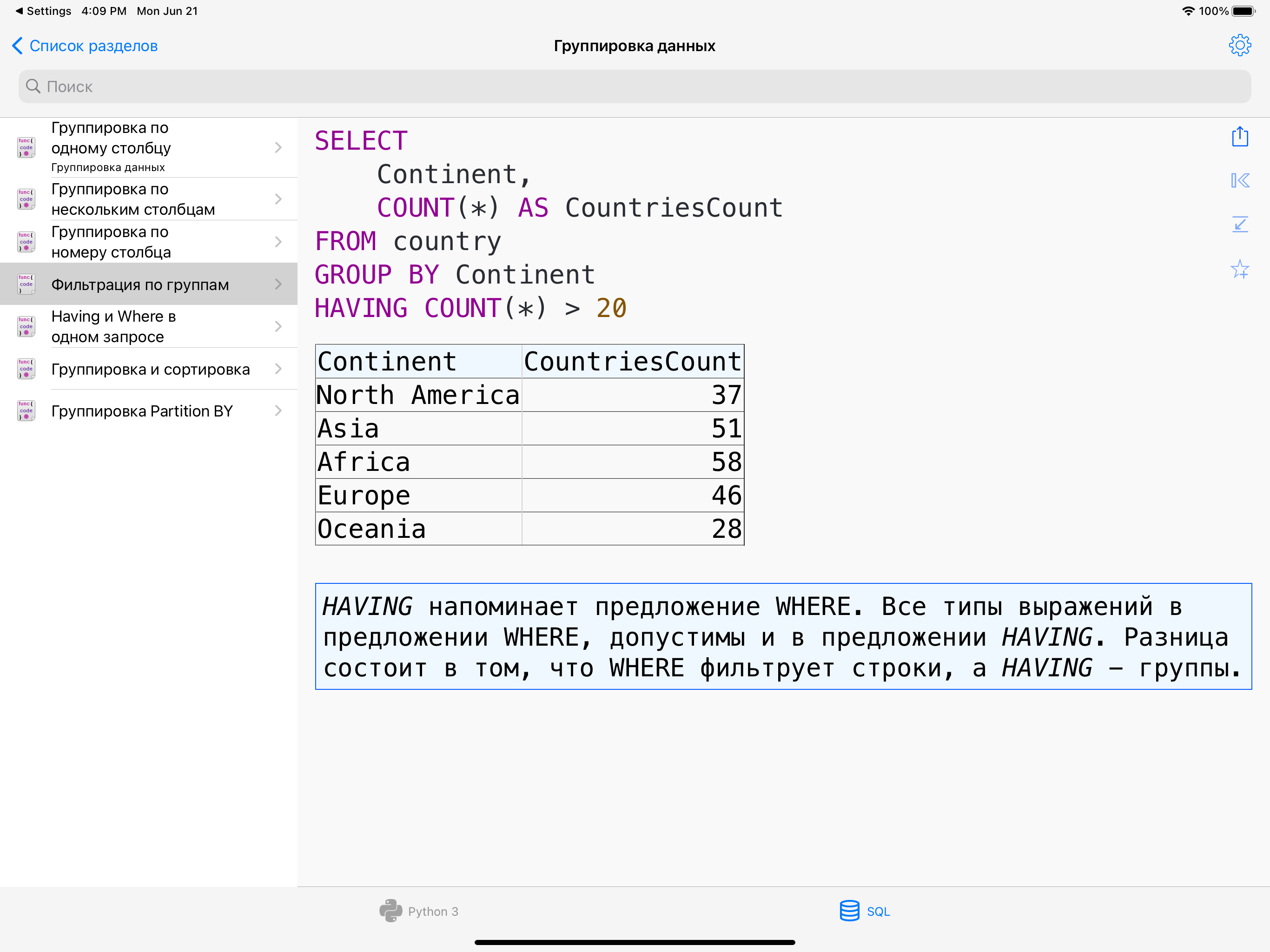Expand chevron for Группировка Partition BY
1270x952 pixels.
278,410
